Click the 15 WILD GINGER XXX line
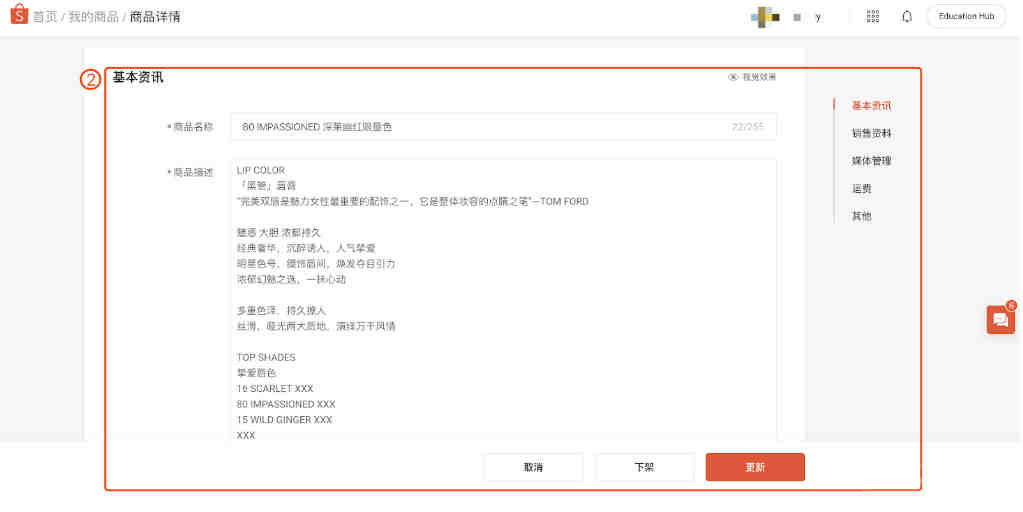The height and width of the screenshot is (512, 1023). [x=284, y=419]
